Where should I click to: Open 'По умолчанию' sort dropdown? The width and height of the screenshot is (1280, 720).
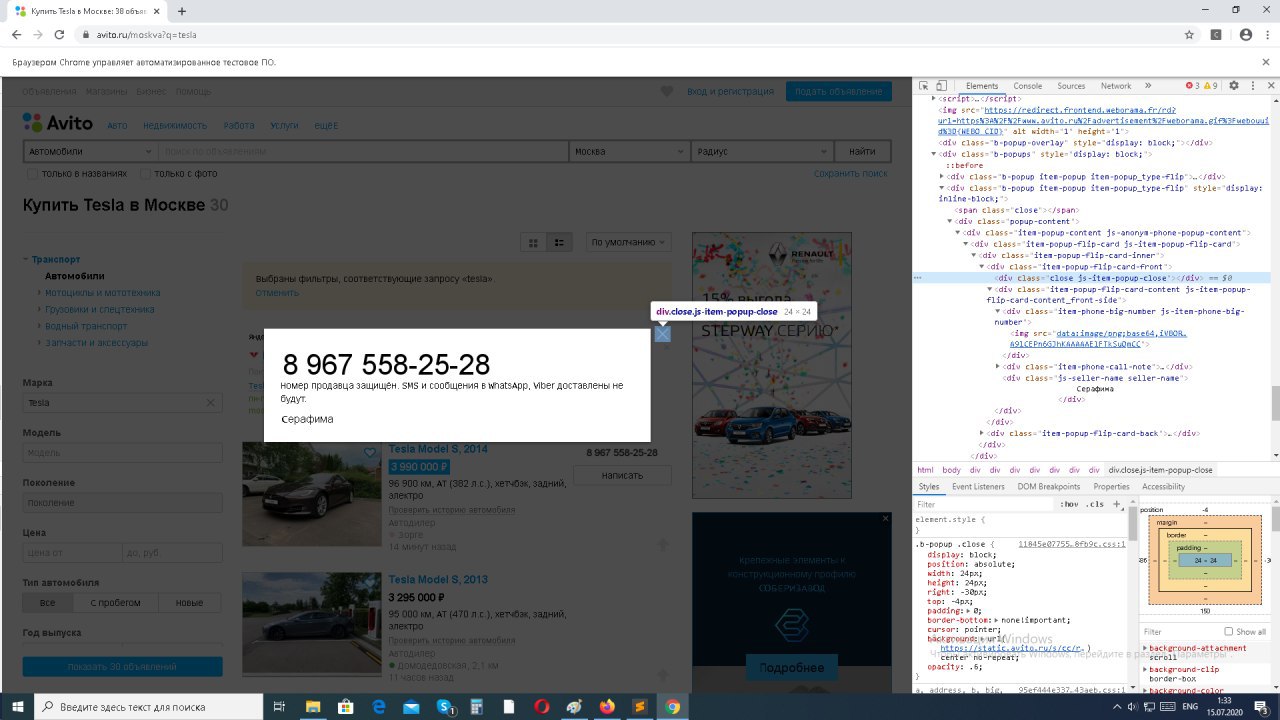(630, 242)
